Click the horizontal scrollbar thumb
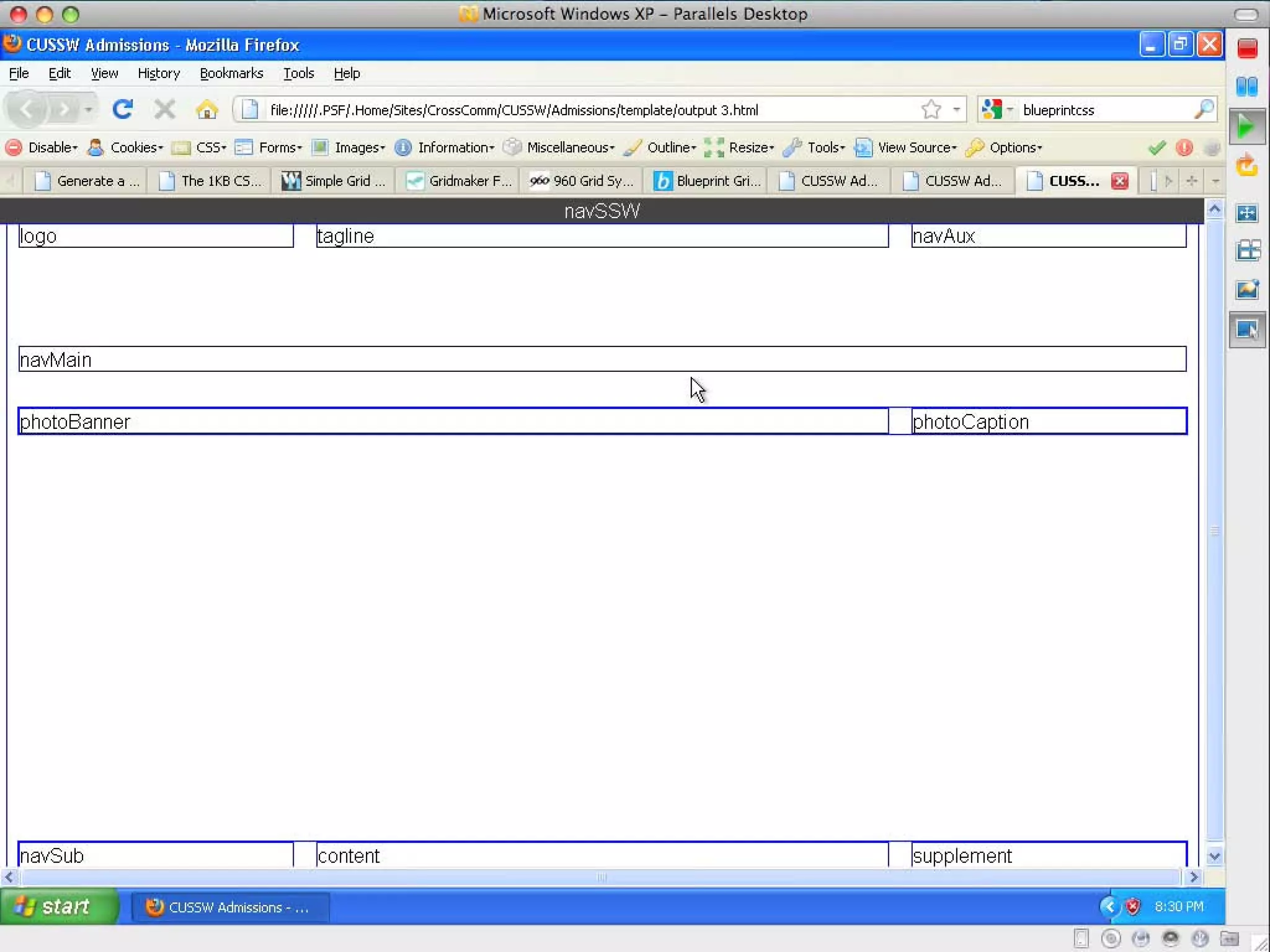This screenshot has height=952, width=1270. [x=600, y=877]
